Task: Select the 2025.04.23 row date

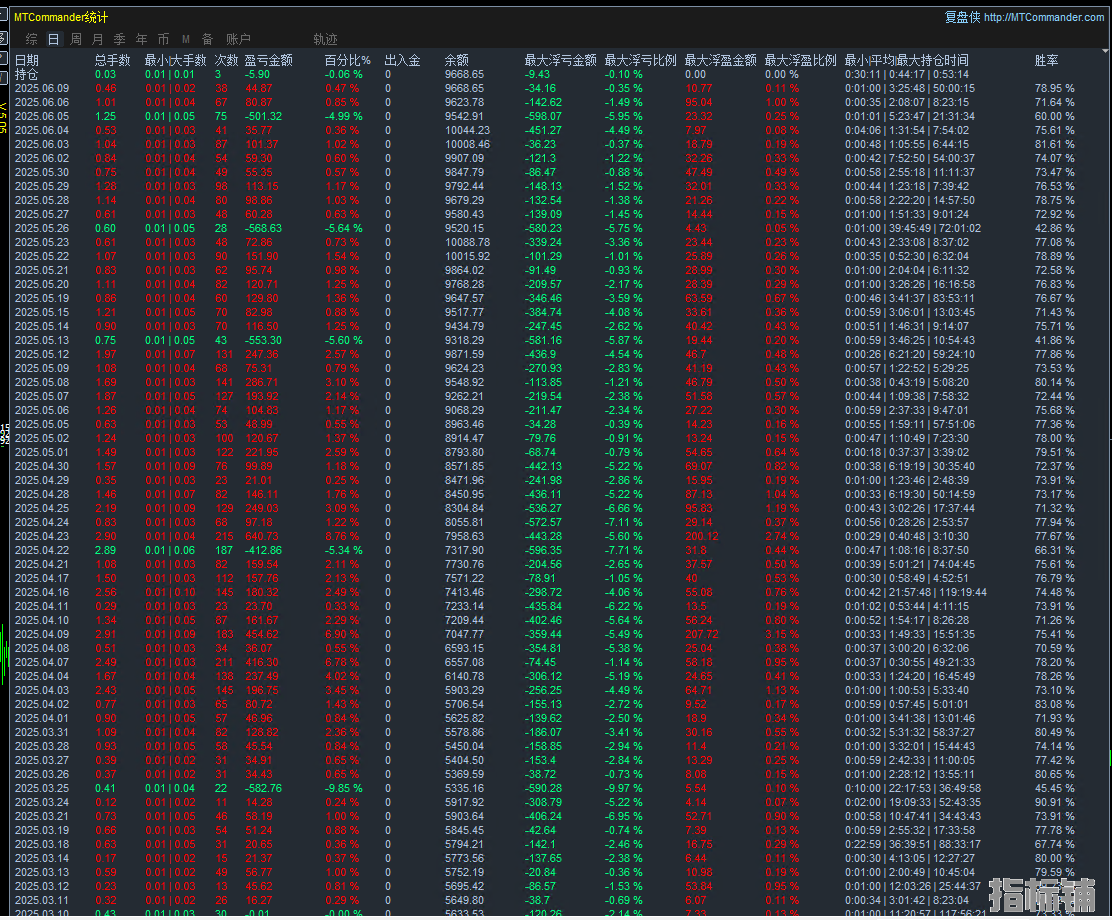Action: (42, 536)
